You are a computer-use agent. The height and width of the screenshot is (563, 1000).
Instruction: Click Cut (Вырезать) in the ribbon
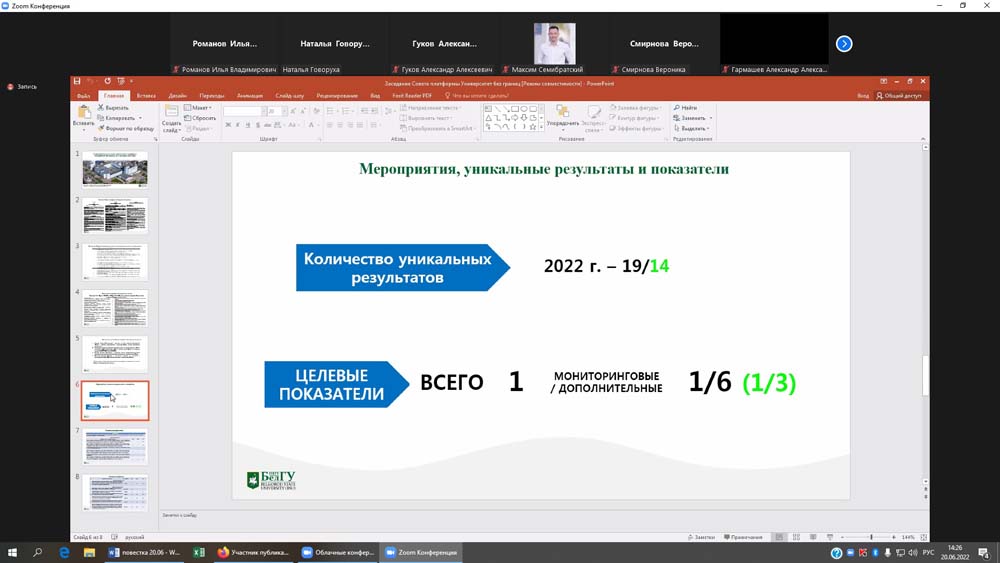point(113,108)
